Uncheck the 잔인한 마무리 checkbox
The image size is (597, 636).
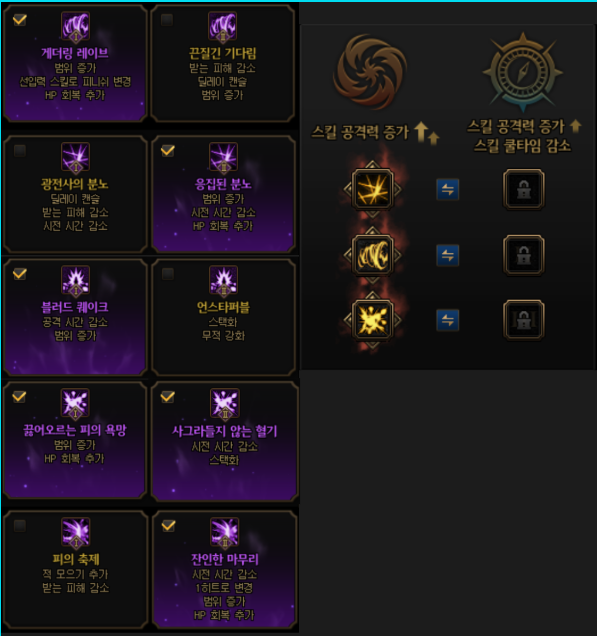(x=168, y=526)
